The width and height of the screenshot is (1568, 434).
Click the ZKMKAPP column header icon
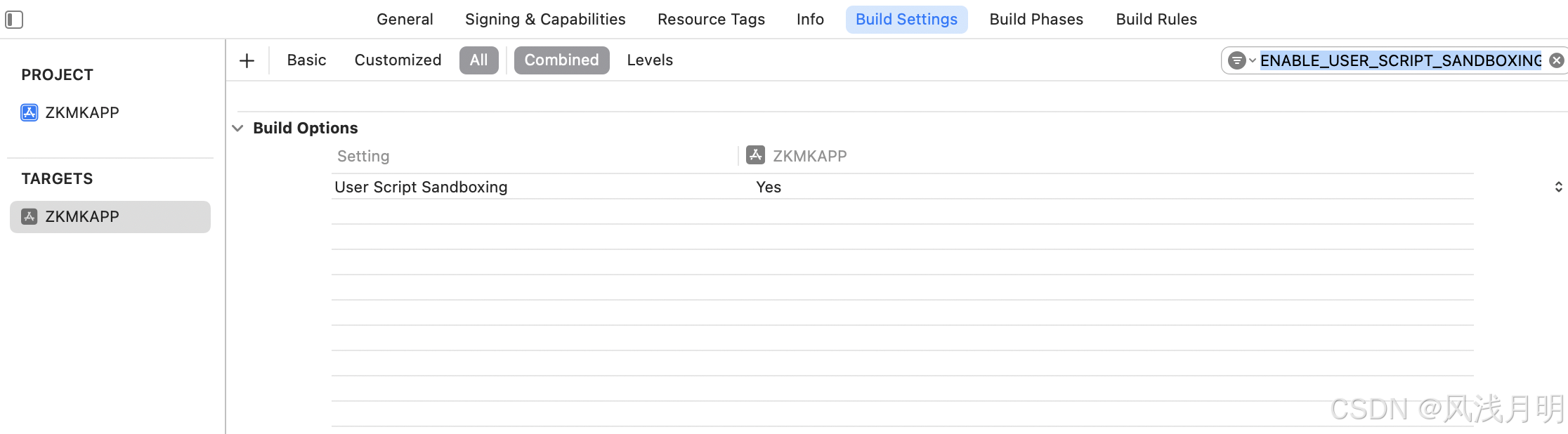tap(755, 155)
